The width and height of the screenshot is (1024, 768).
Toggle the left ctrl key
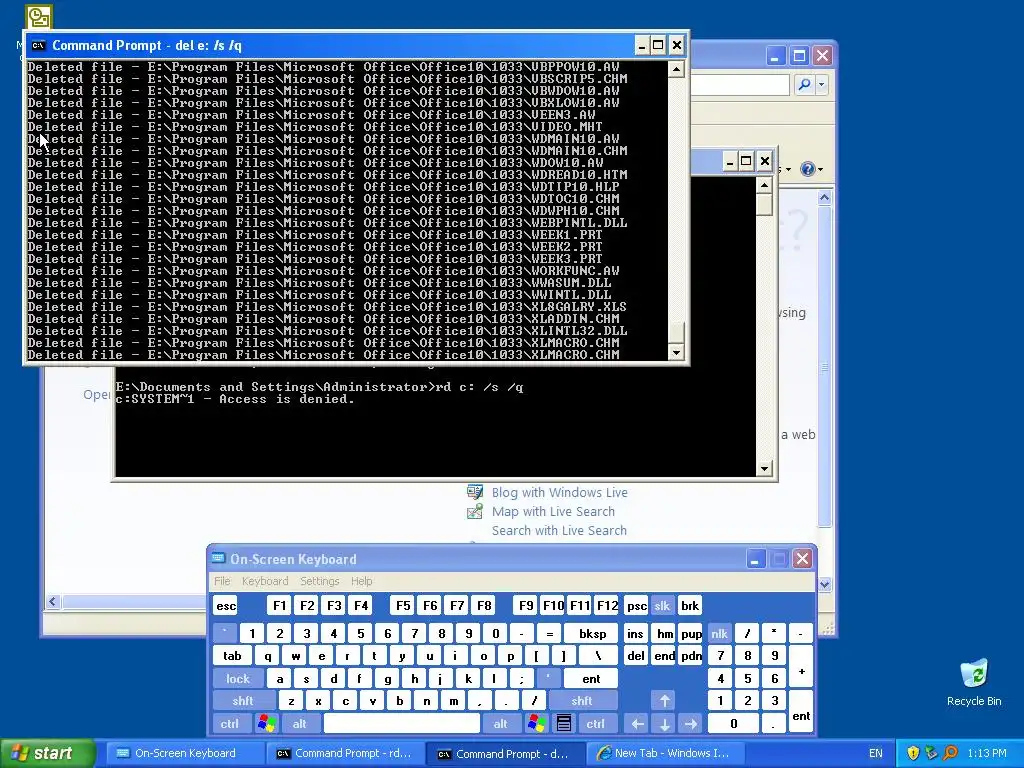click(x=229, y=724)
